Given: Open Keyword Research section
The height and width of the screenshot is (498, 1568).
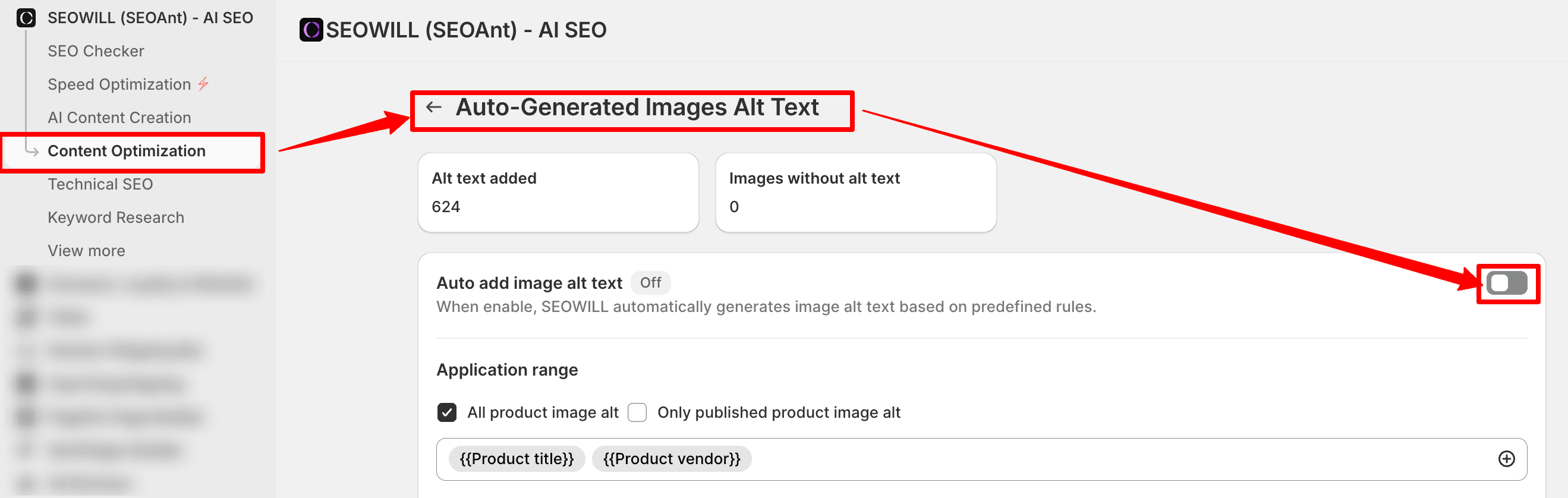Looking at the screenshot, I should coord(116,218).
